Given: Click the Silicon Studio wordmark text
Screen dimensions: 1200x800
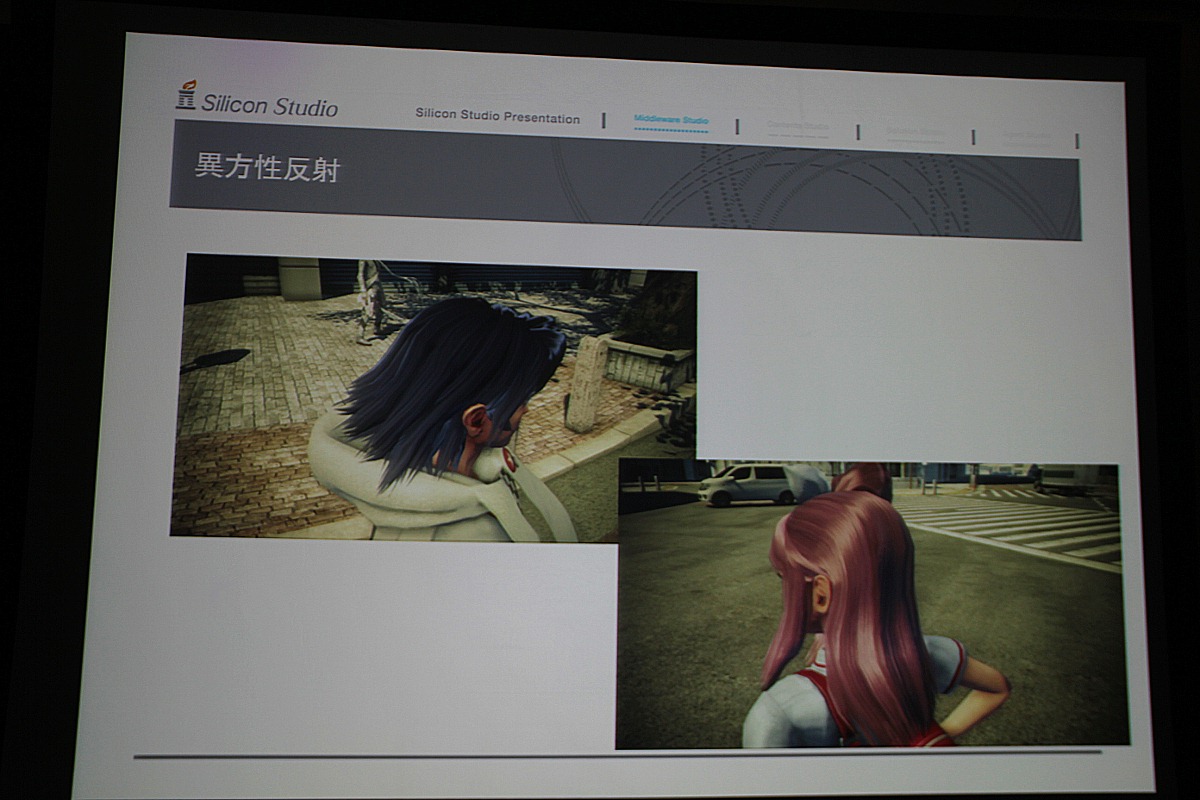Looking at the screenshot, I should click(270, 105).
